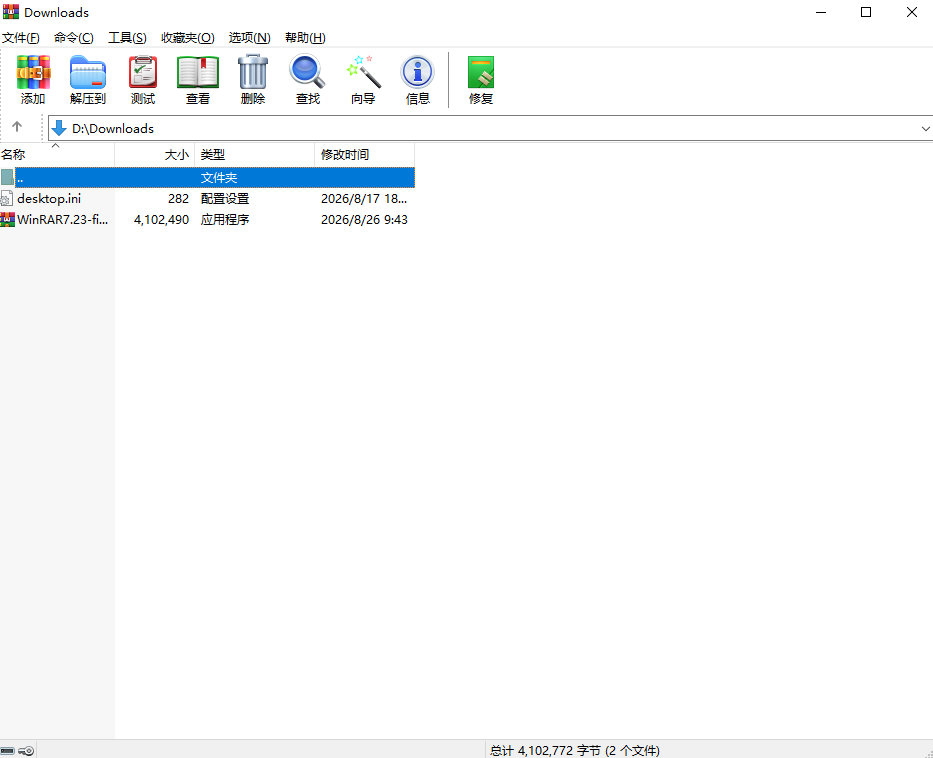Click the 添加 (Add) toolbar icon
The height and width of the screenshot is (758, 933).
click(x=33, y=72)
